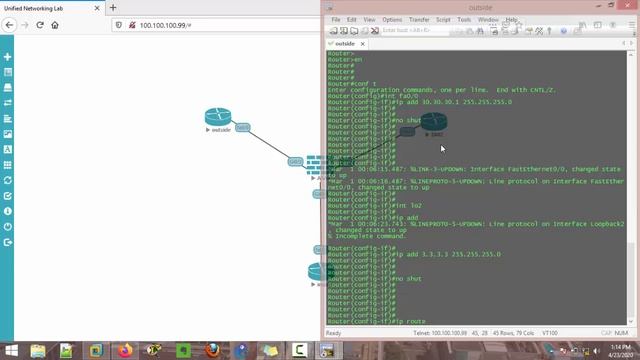
Task: Click the Enter host quick connect field
Action: (415, 30)
